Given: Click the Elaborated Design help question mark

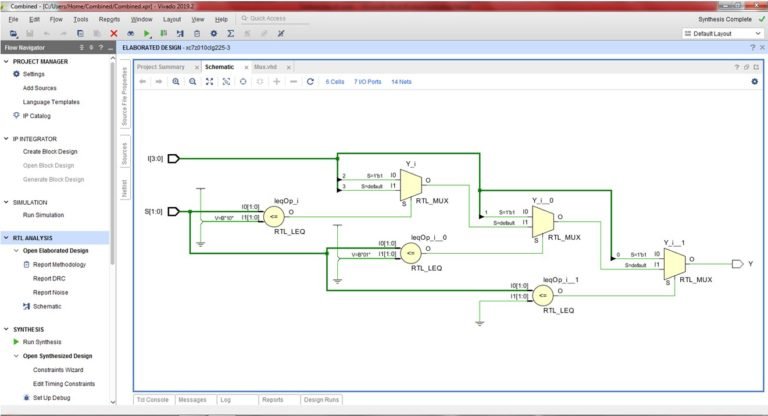Looking at the screenshot, I should [752, 48].
